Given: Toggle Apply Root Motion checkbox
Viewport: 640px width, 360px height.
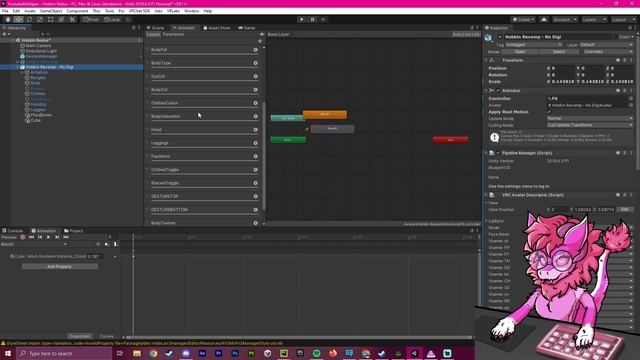Looking at the screenshot, I should click(549, 112).
